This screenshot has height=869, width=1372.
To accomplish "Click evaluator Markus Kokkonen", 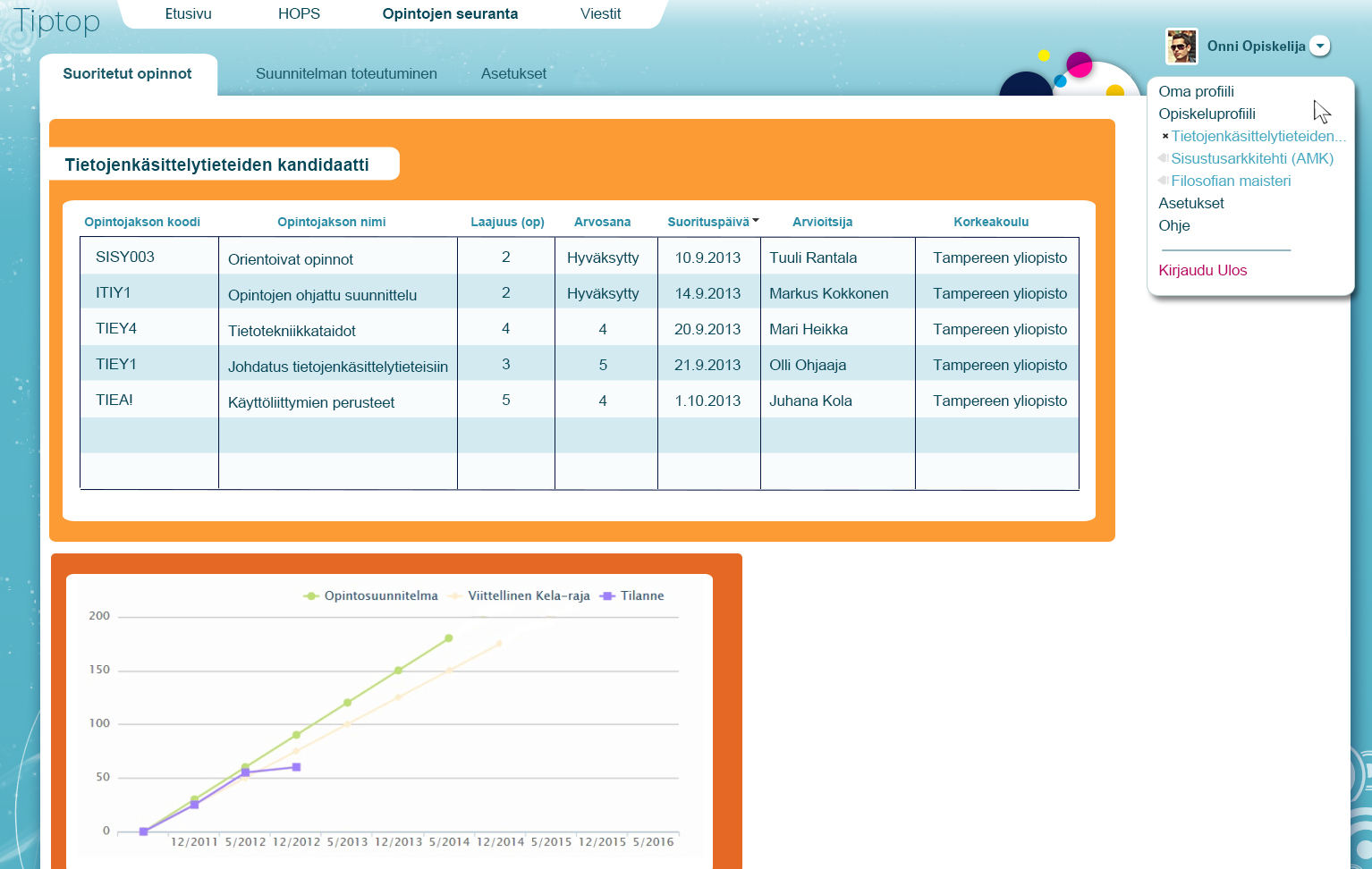I will [829, 293].
